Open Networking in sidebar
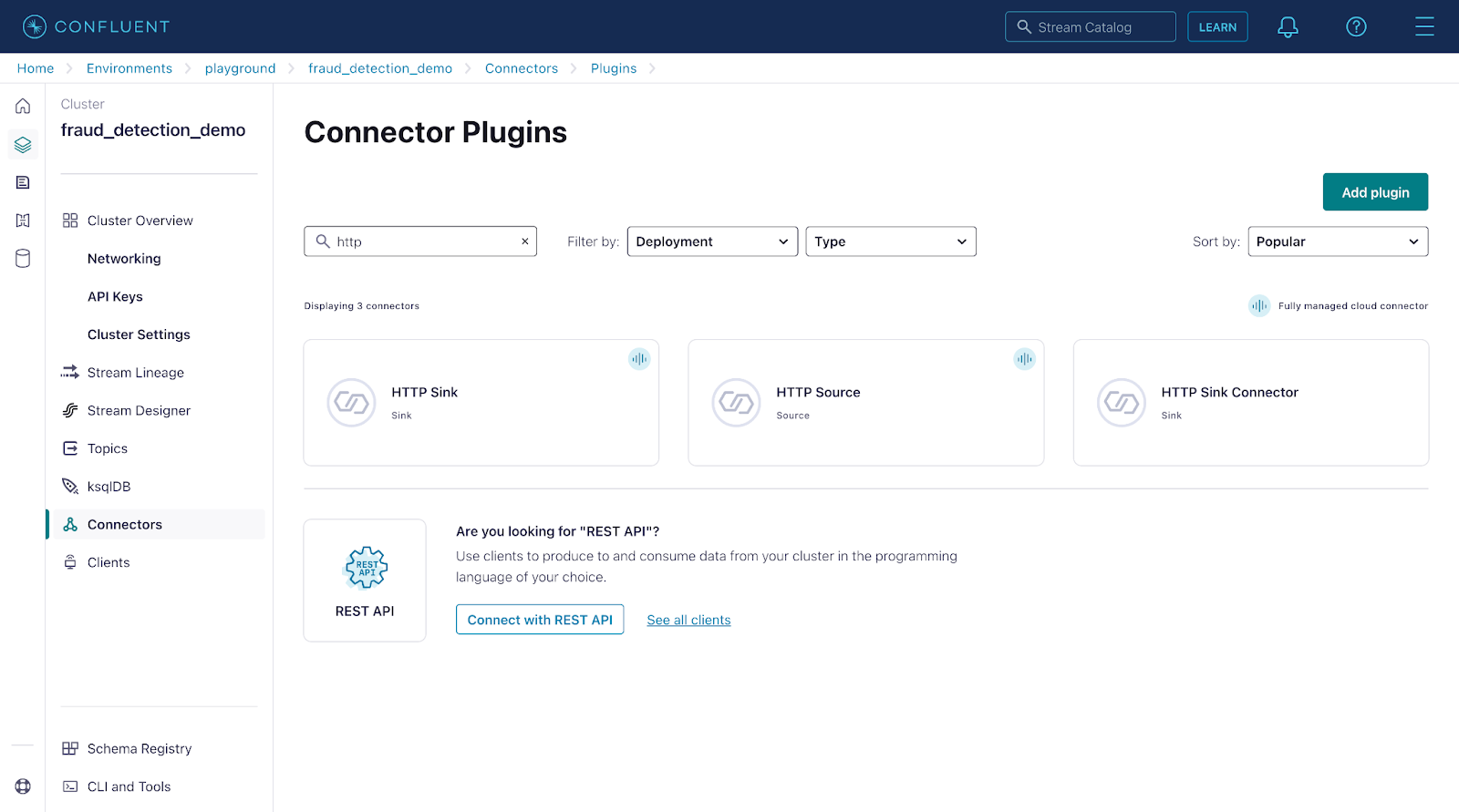The width and height of the screenshot is (1459, 812). click(x=124, y=259)
